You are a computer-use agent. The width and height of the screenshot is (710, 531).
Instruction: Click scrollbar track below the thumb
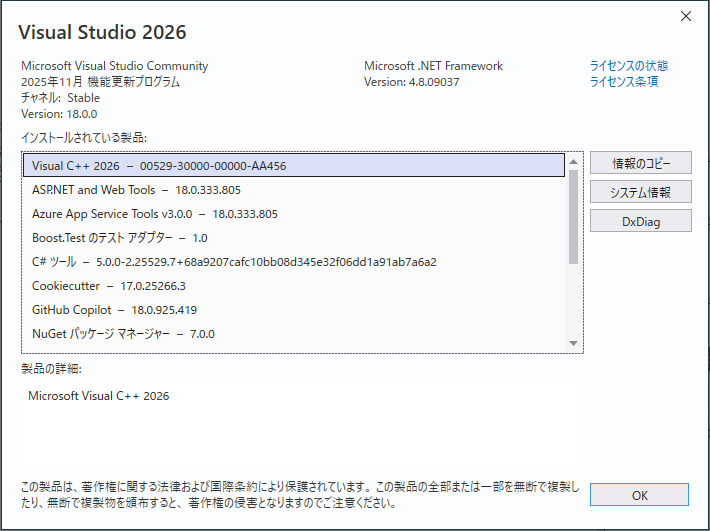[574, 300]
